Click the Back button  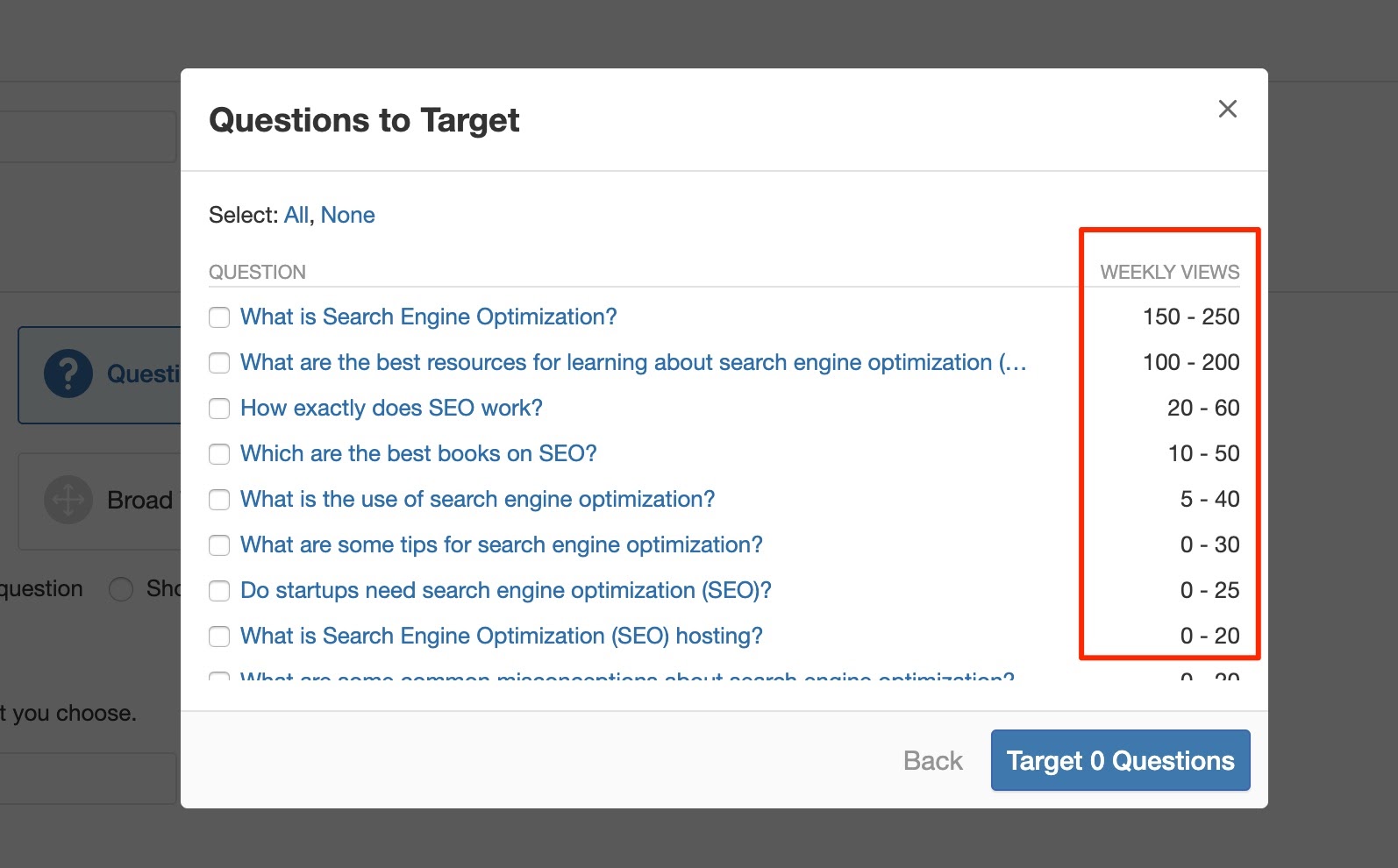click(x=931, y=760)
